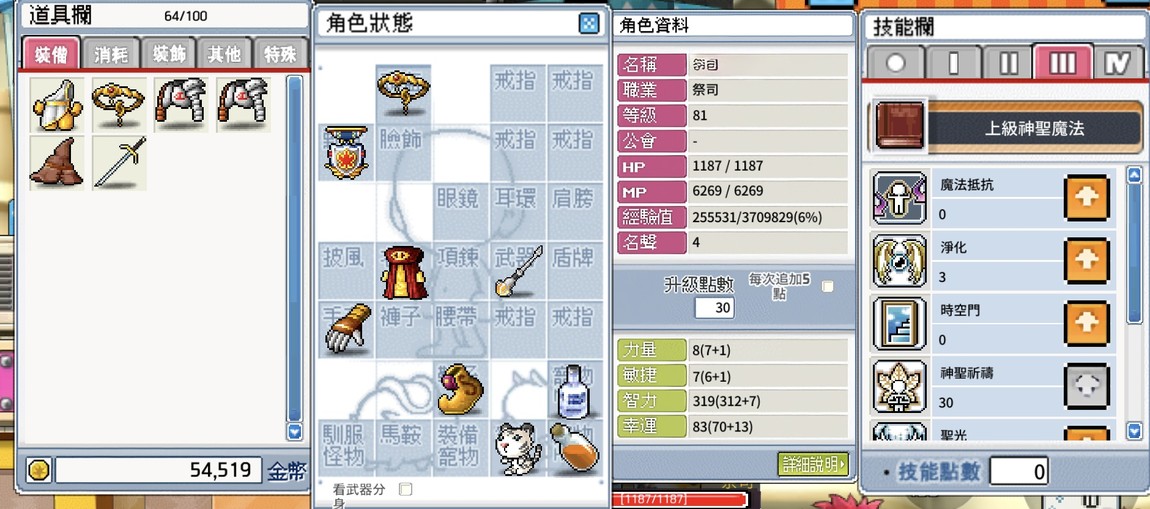
Task: Click skill list scroll-down arrow
Action: 1134,431
